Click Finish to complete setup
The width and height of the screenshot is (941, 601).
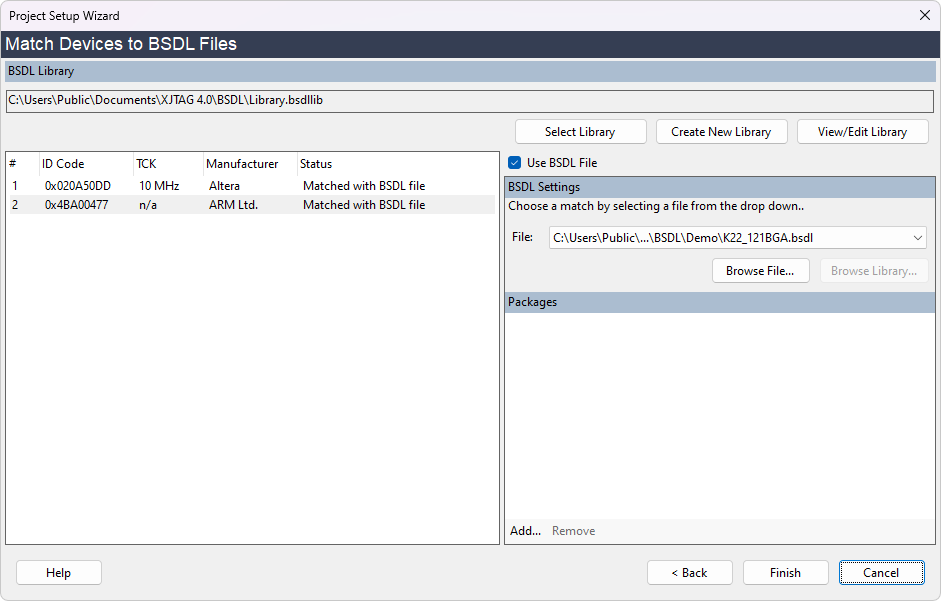click(785, 573)
